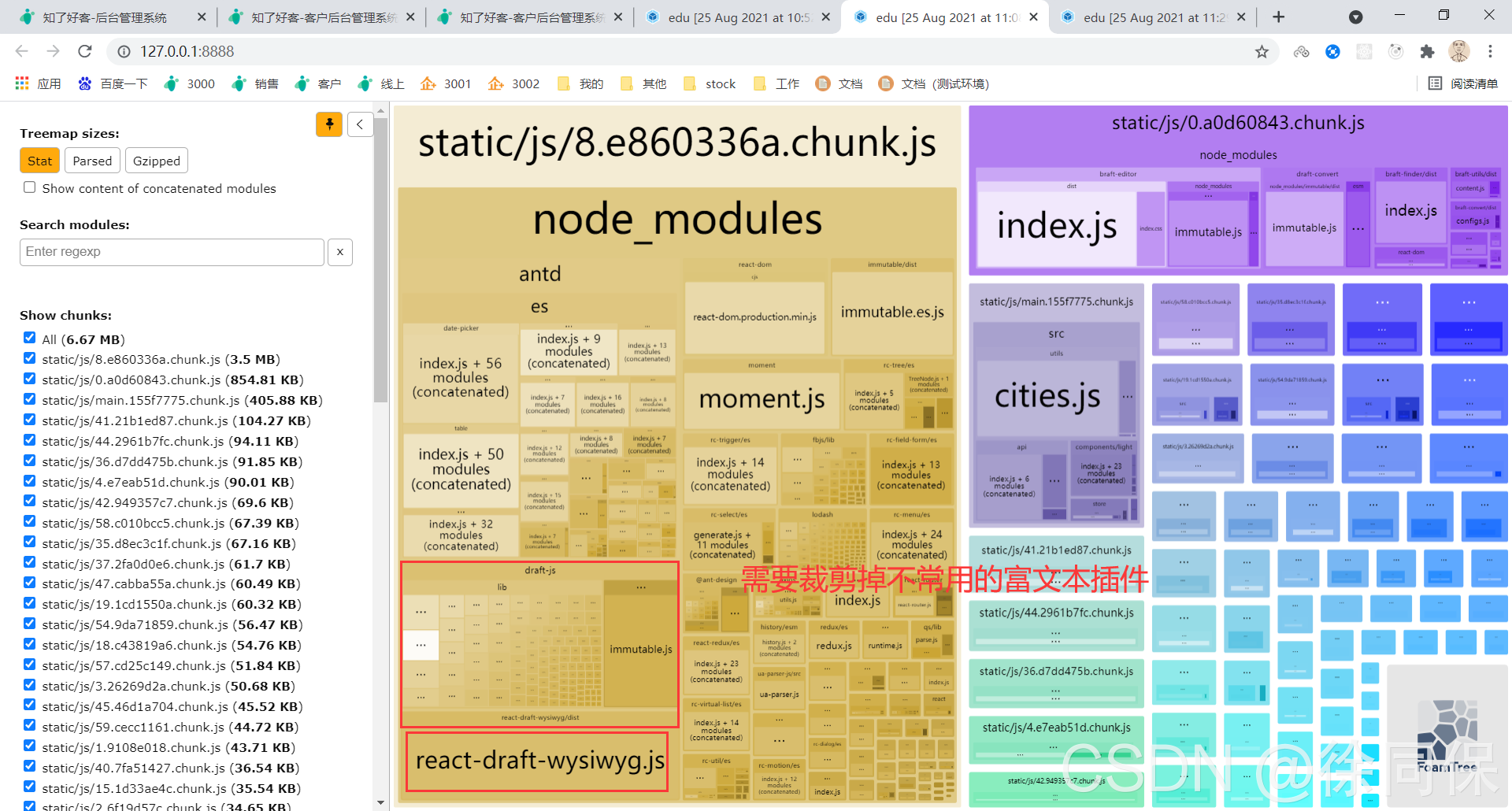Click static/js/36.d7dd475b.chunk.js treemap tile
This screenshot has width=1512, height=811.
[x=1056, y=682]
